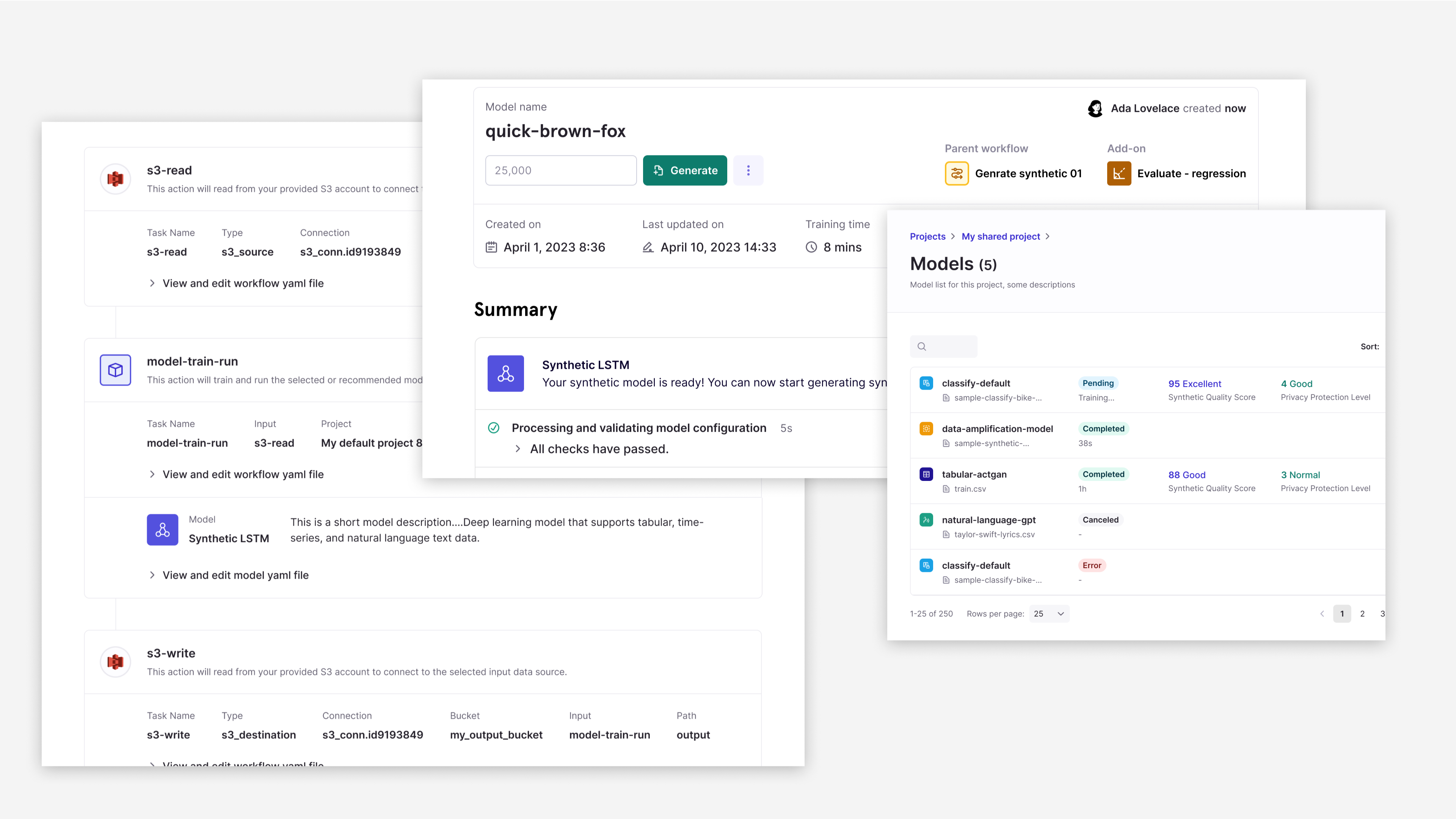Click the 25,000 records input field

[560, 171]
